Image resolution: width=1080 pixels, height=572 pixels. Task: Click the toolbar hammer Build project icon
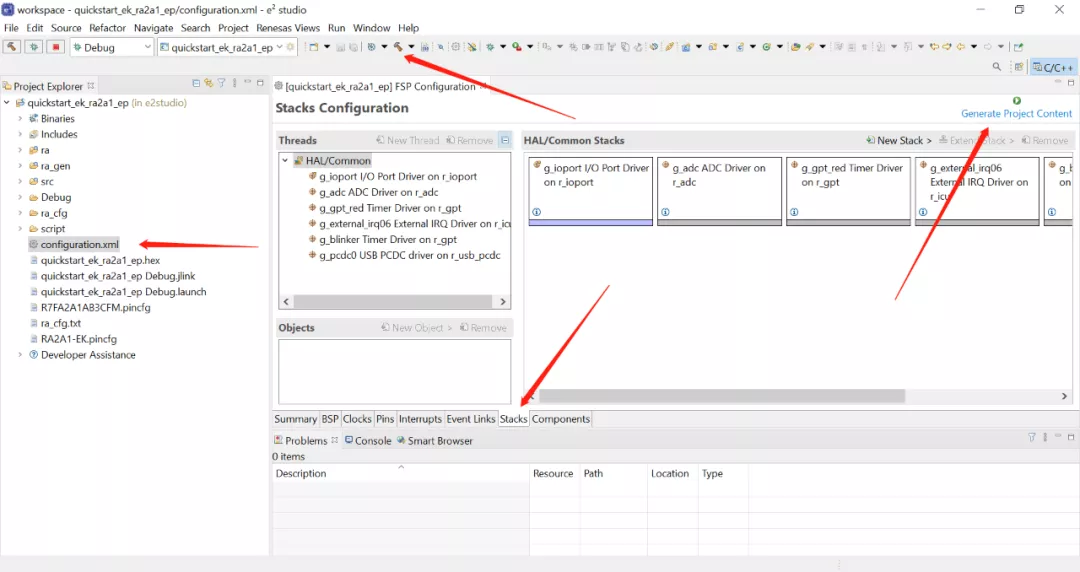pos(398,47)
